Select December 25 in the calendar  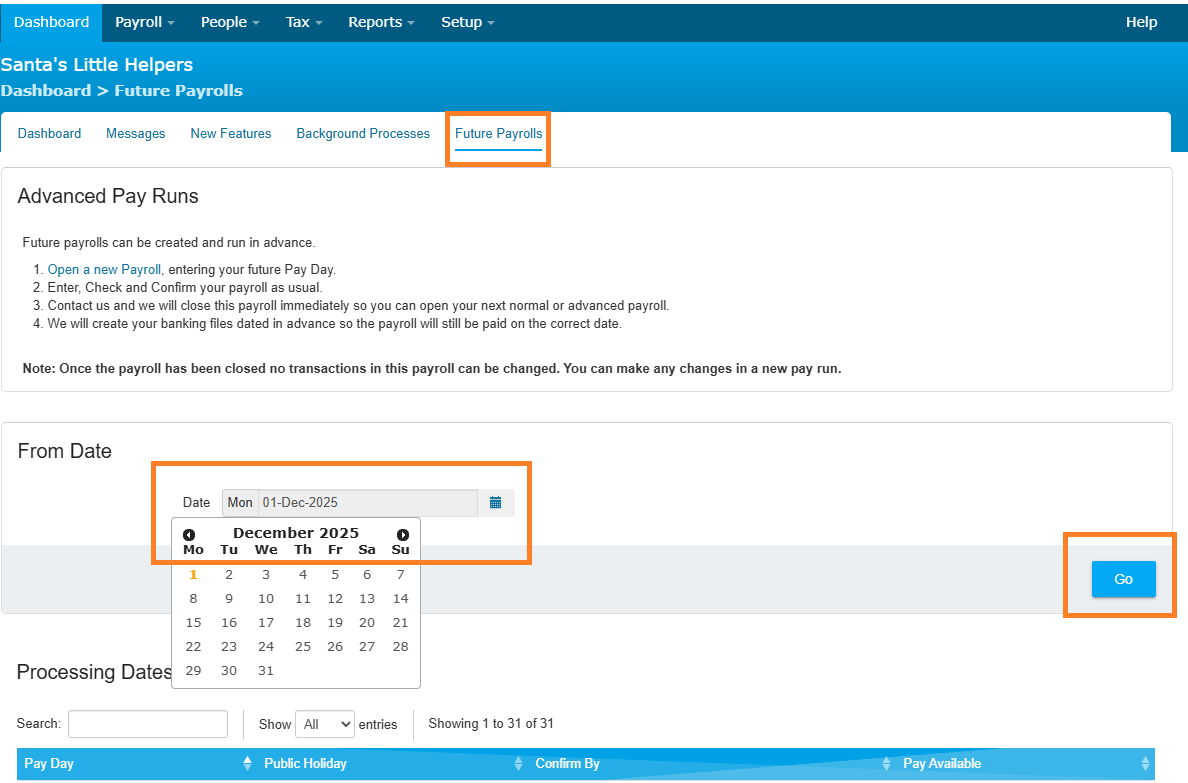(303, 647)
